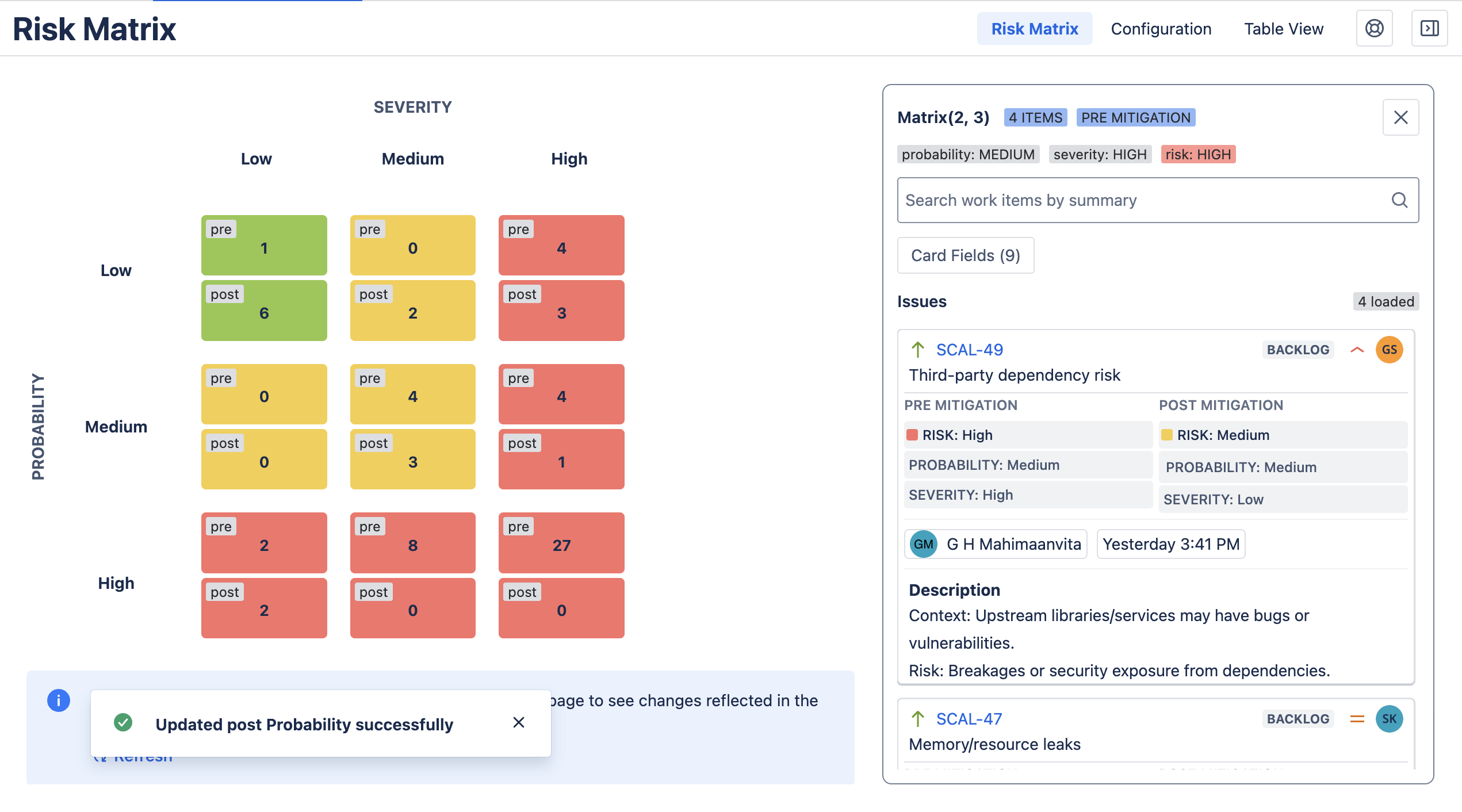Viewport: 1462px width, 812px height.
Task: Click the SK assignee avatar on SCAL-47
Action: (x=1389, y=719)
